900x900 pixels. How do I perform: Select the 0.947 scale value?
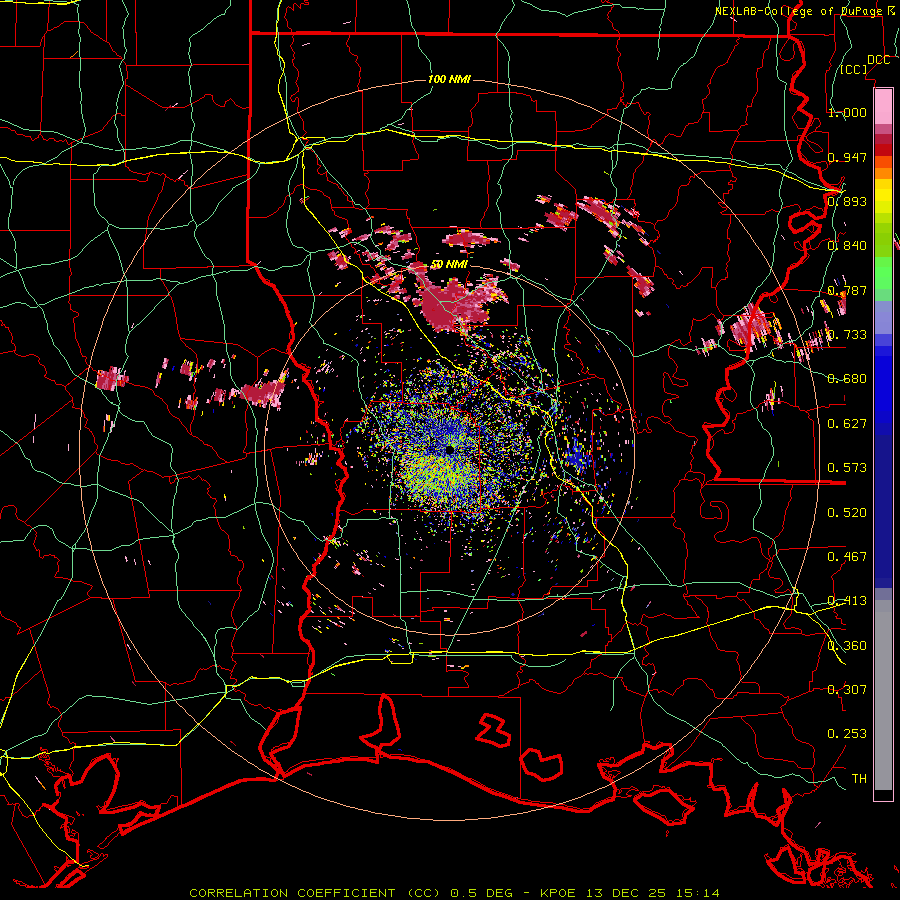[x=847, y=157]
